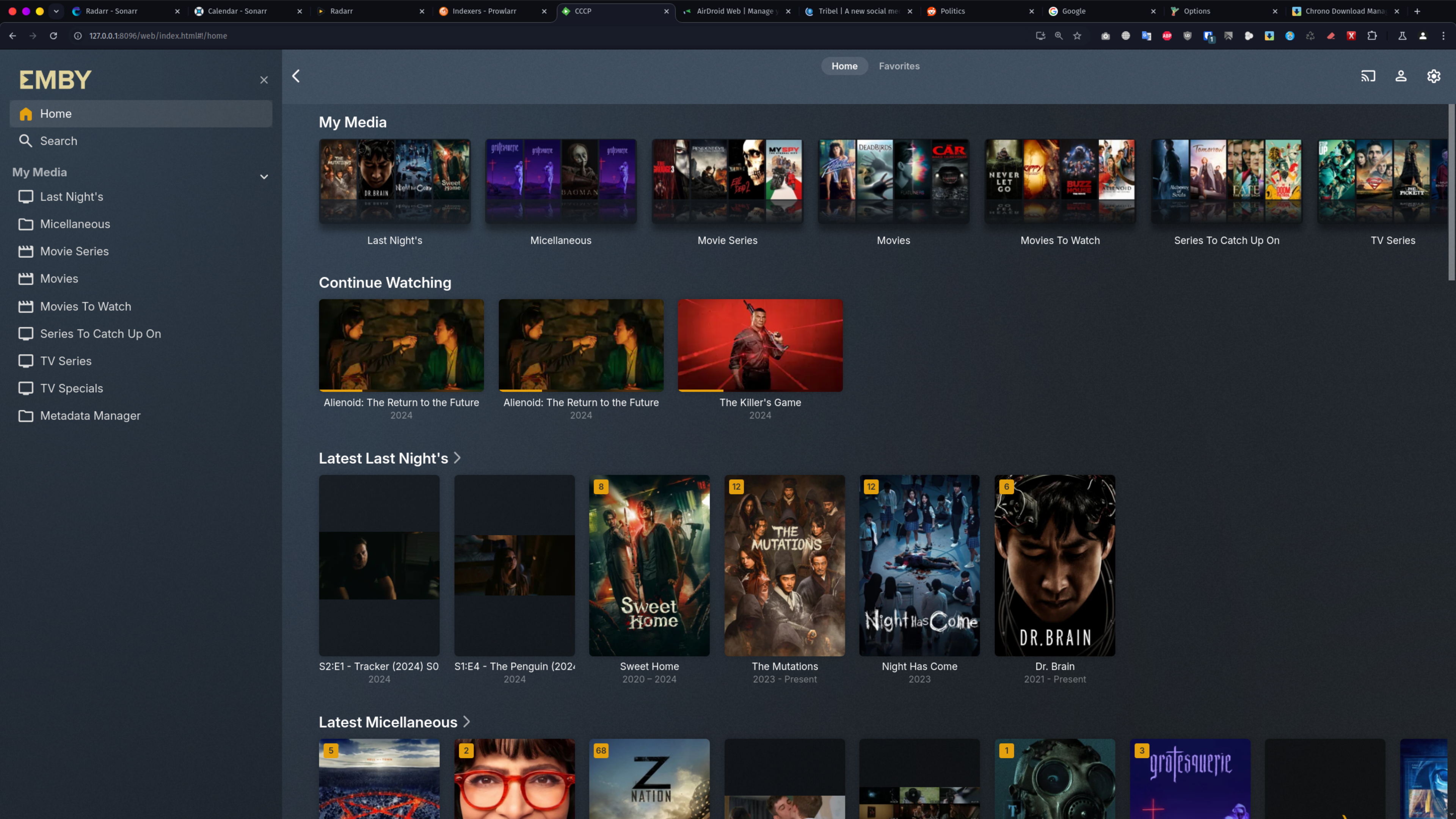Open the browser tab search dropdown
This screenshot has height=819, width=1456.
point(56,11)
